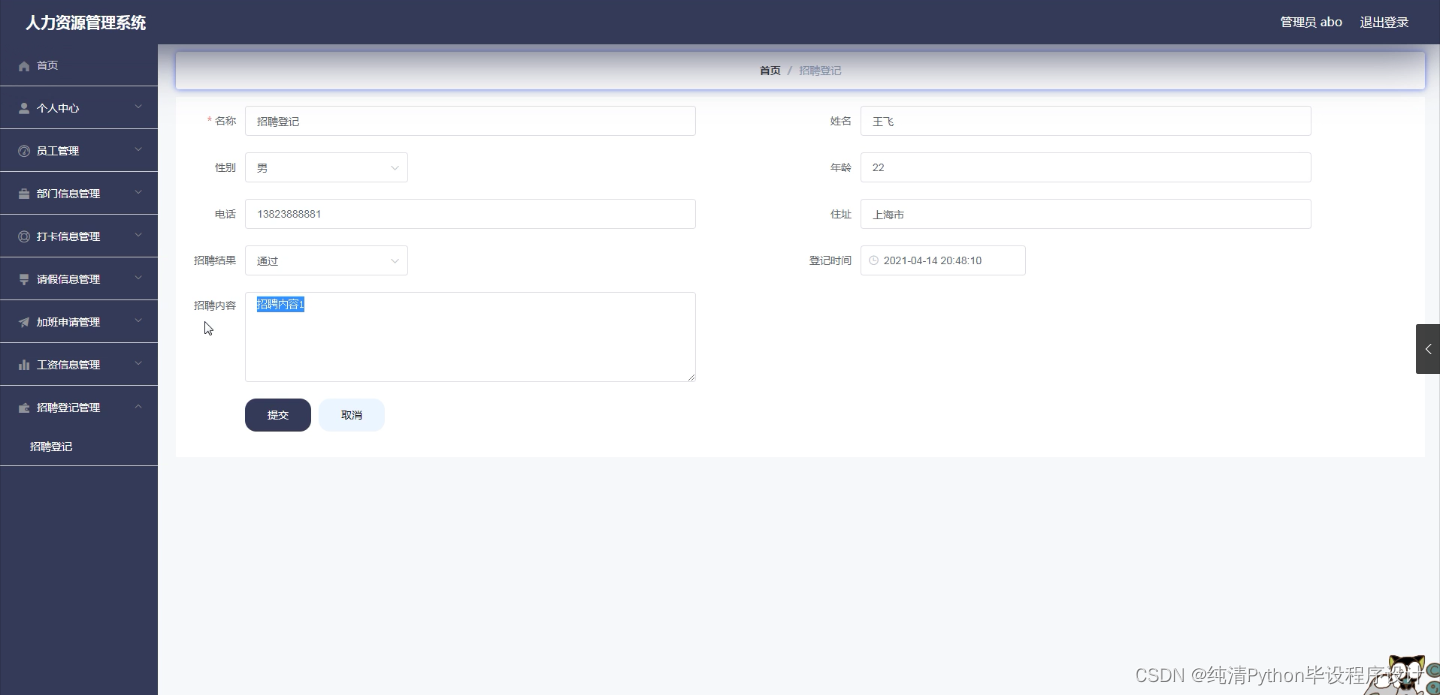
Task: Open the 部门信息管理 sidebar menu
Action: pos(79,194)
